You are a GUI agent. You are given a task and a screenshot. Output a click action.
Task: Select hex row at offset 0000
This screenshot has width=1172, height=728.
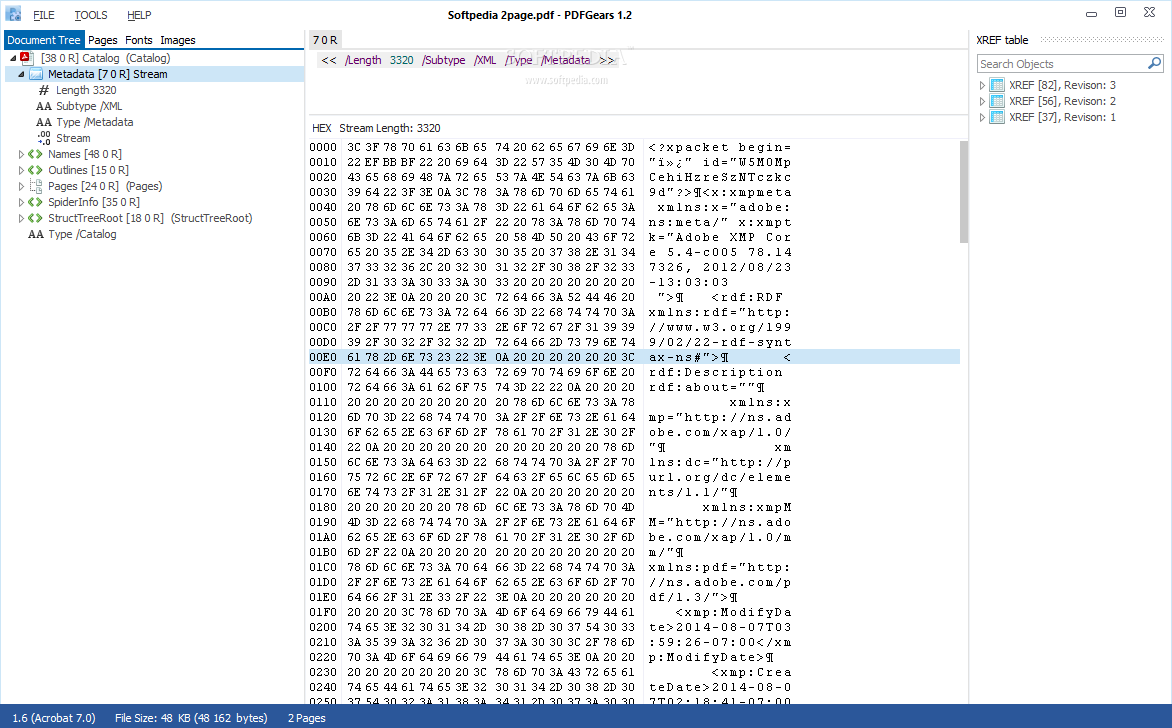634,147
